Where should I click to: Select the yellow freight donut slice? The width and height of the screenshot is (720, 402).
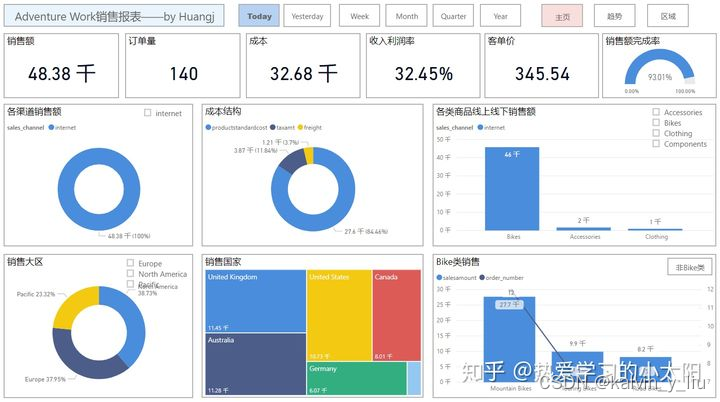tap(309, 155)
